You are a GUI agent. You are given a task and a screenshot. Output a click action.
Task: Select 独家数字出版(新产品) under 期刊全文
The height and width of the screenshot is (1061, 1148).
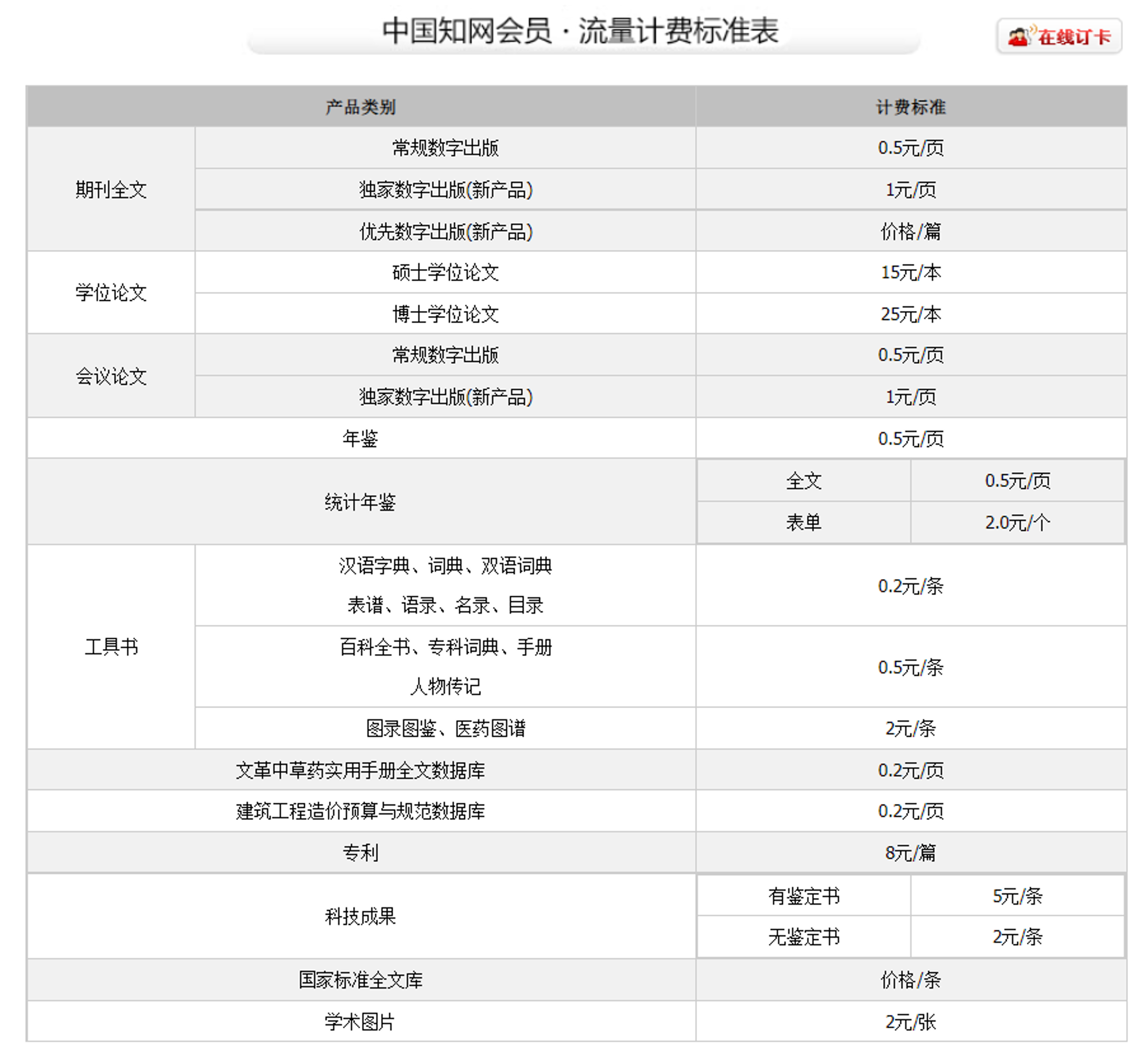point(445,189)
